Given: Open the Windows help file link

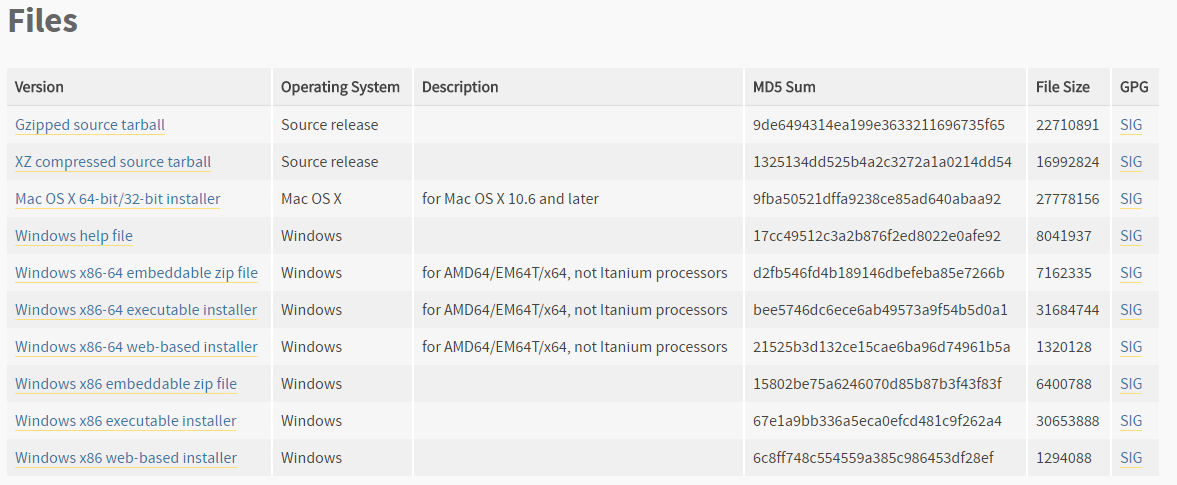Looking at the screenshot, I should click(74, 236).
